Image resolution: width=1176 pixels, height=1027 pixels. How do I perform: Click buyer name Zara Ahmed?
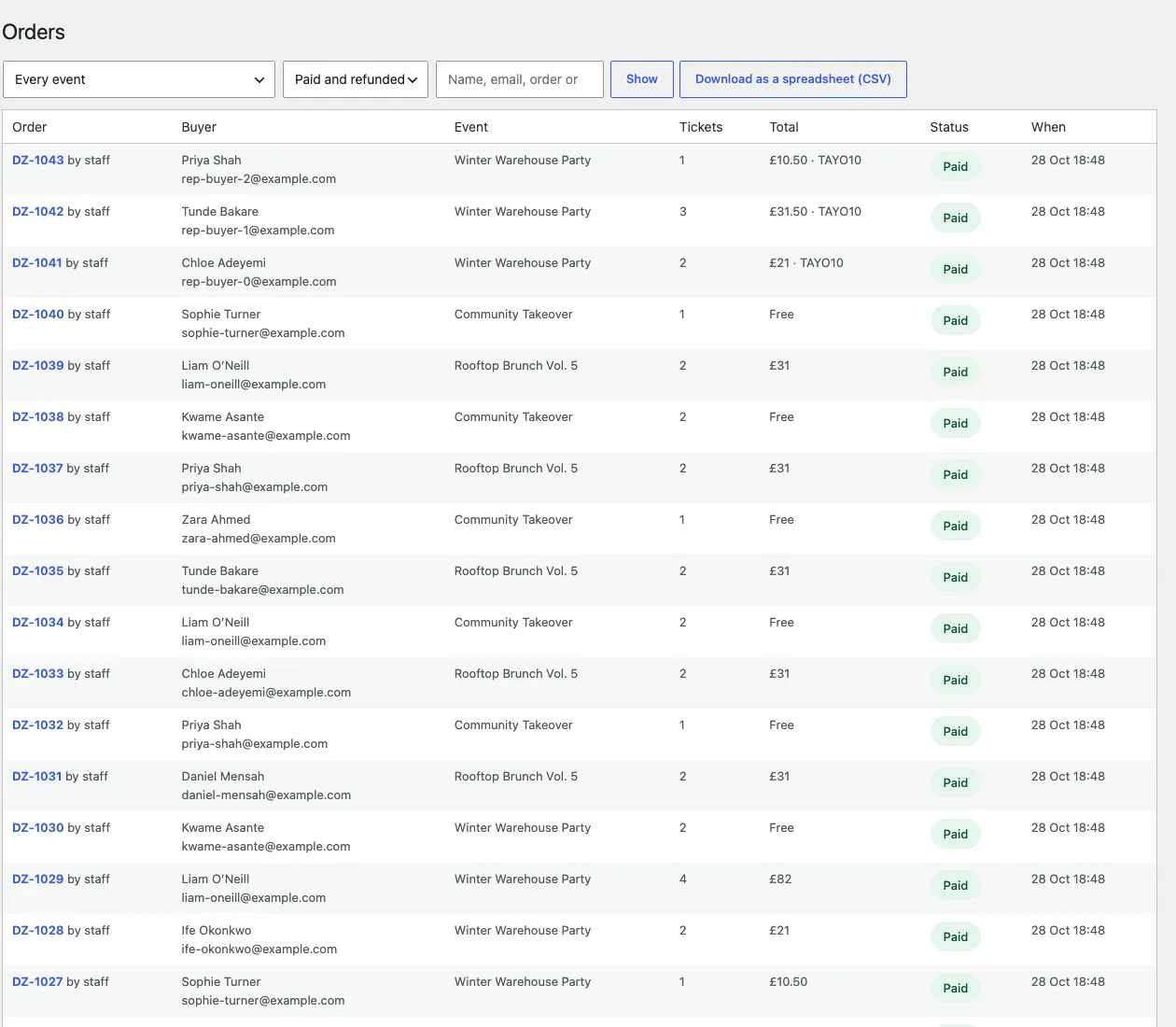216,520
